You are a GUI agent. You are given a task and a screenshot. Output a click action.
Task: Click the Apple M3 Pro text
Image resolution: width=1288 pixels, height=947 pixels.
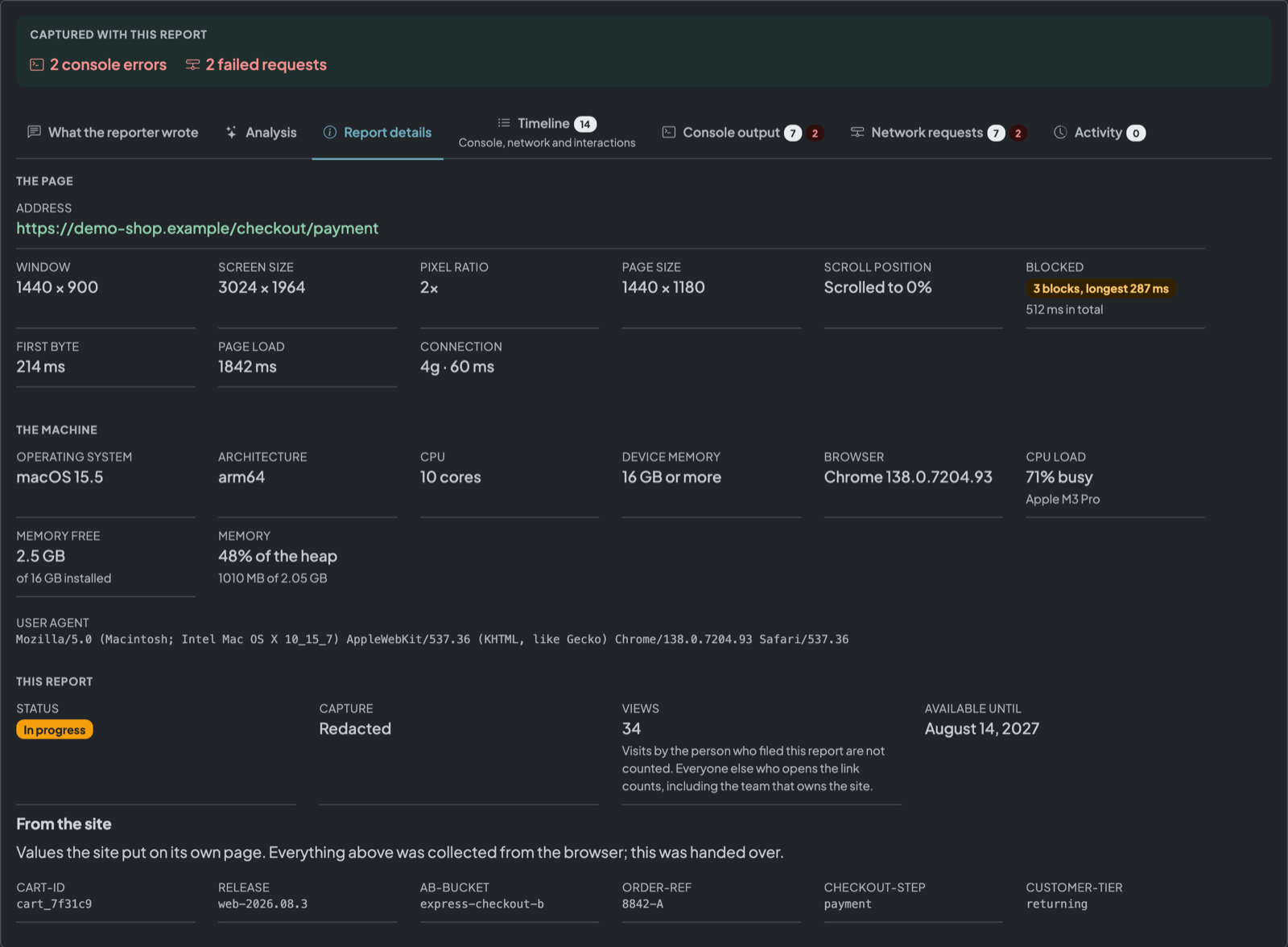pos(1063,500)
